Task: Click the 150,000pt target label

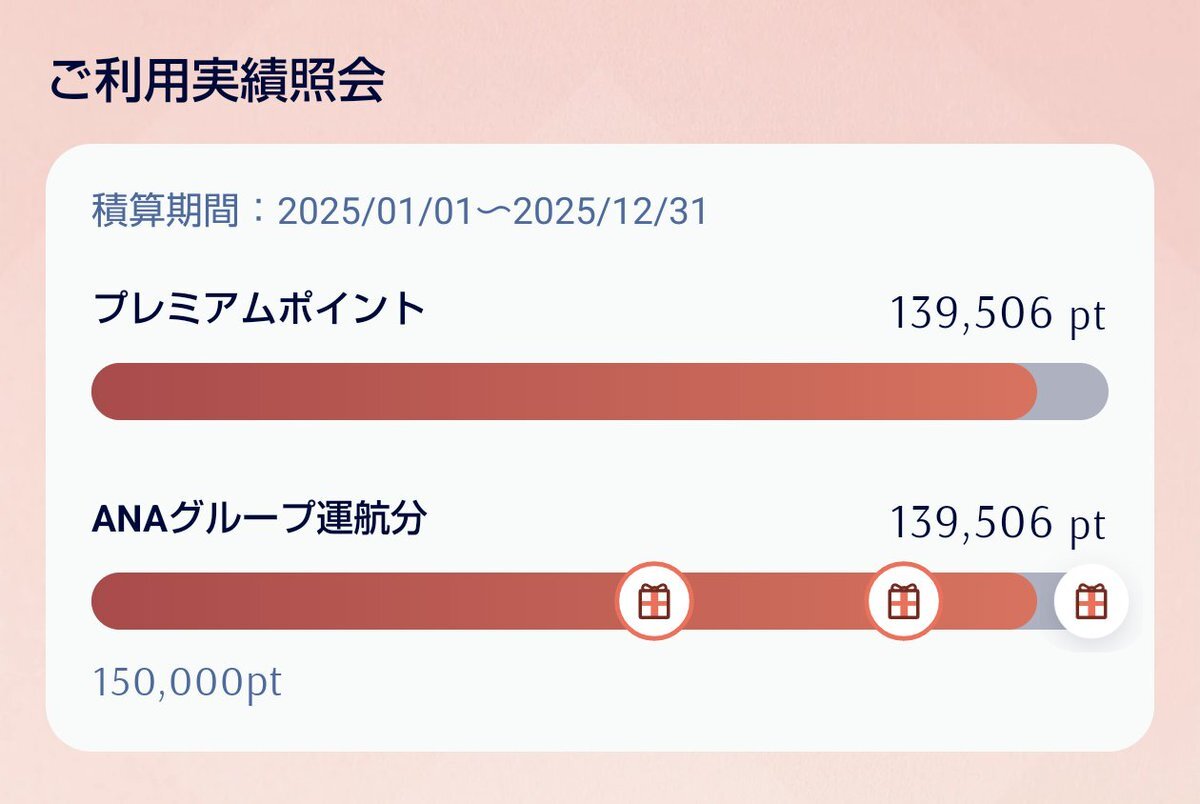Action: point(187,683)
